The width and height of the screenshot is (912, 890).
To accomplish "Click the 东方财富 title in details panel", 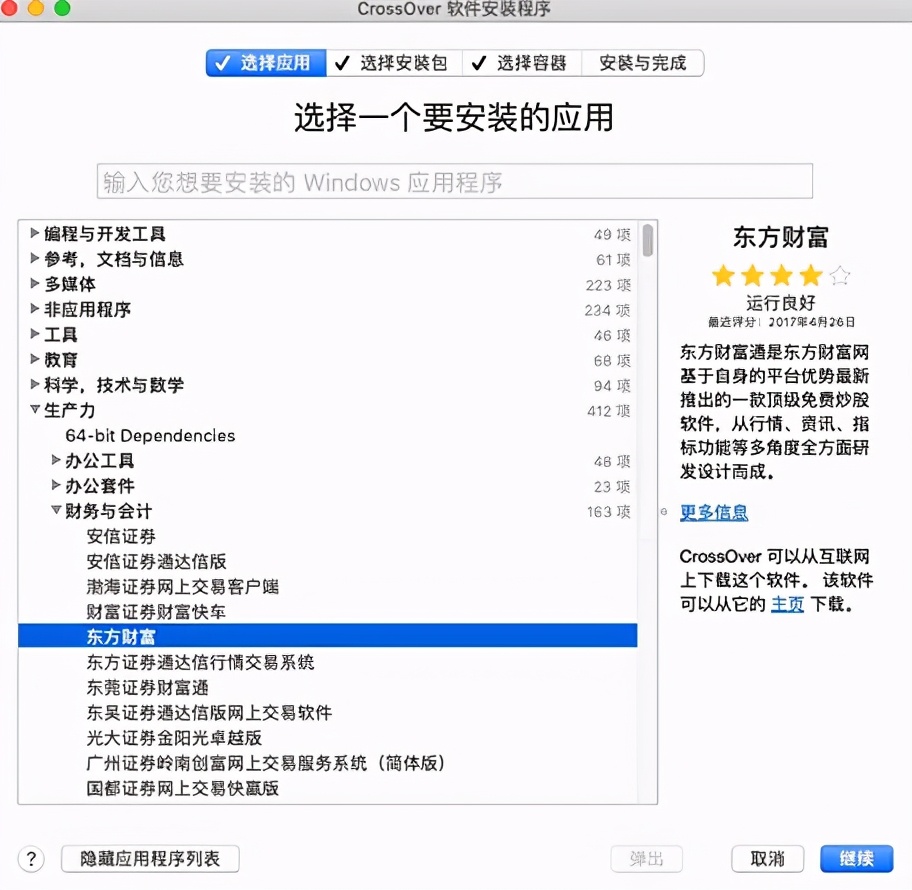I will [781, 237].
